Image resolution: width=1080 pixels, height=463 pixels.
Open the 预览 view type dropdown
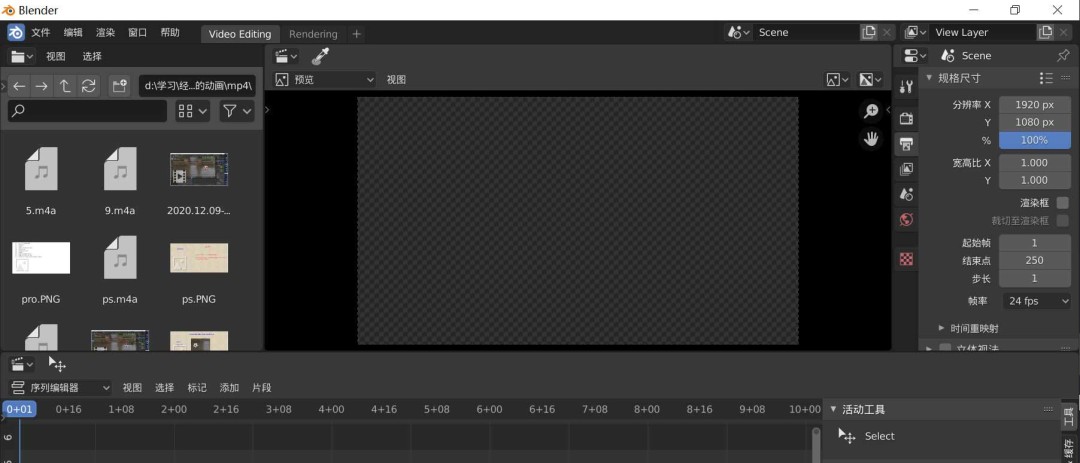click(x=324, y=80)
